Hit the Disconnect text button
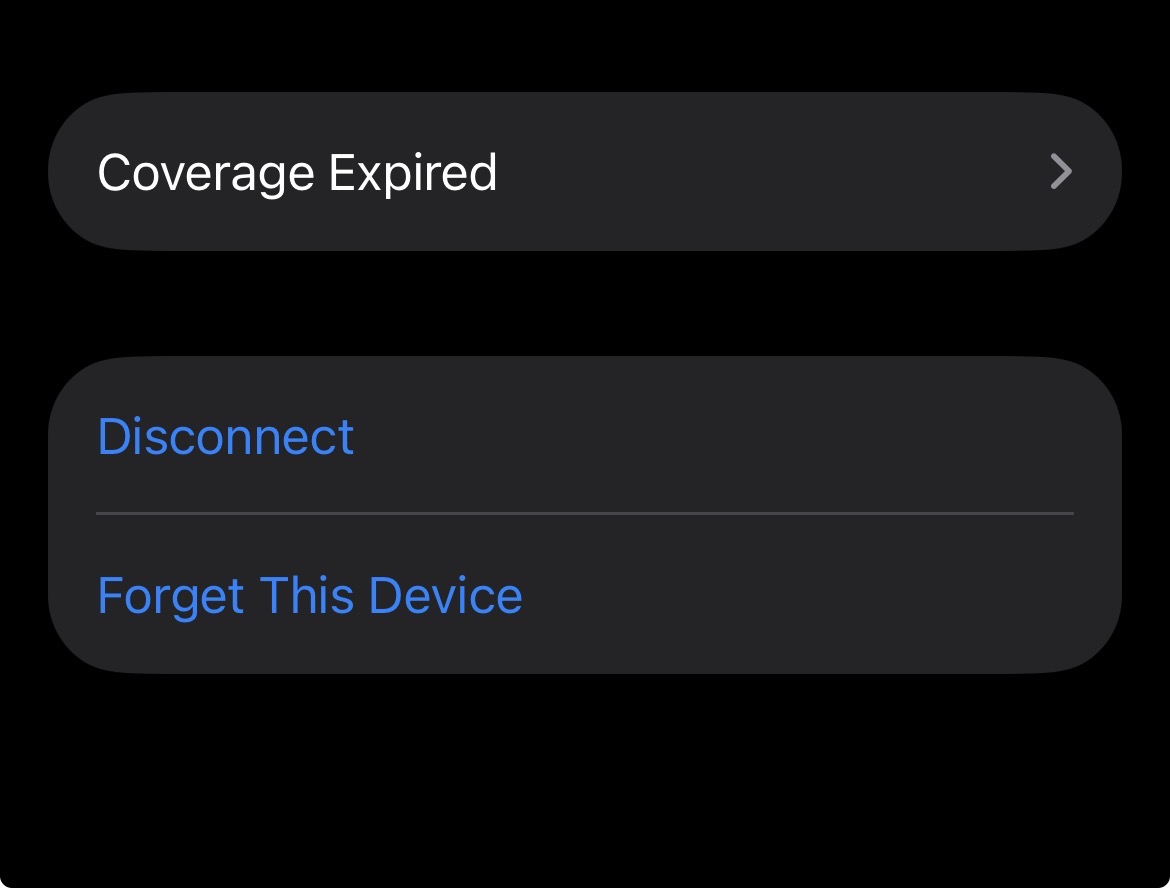Image resolution: width=1170 pixels, height=888 pixels. click(x=226, y=437)
